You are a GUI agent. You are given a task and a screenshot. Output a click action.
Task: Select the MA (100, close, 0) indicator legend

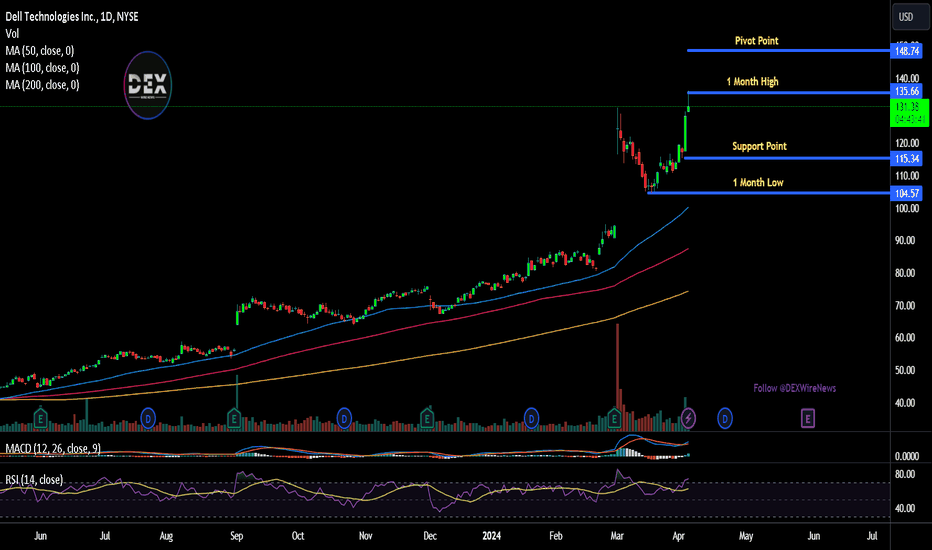click(42, 68)
